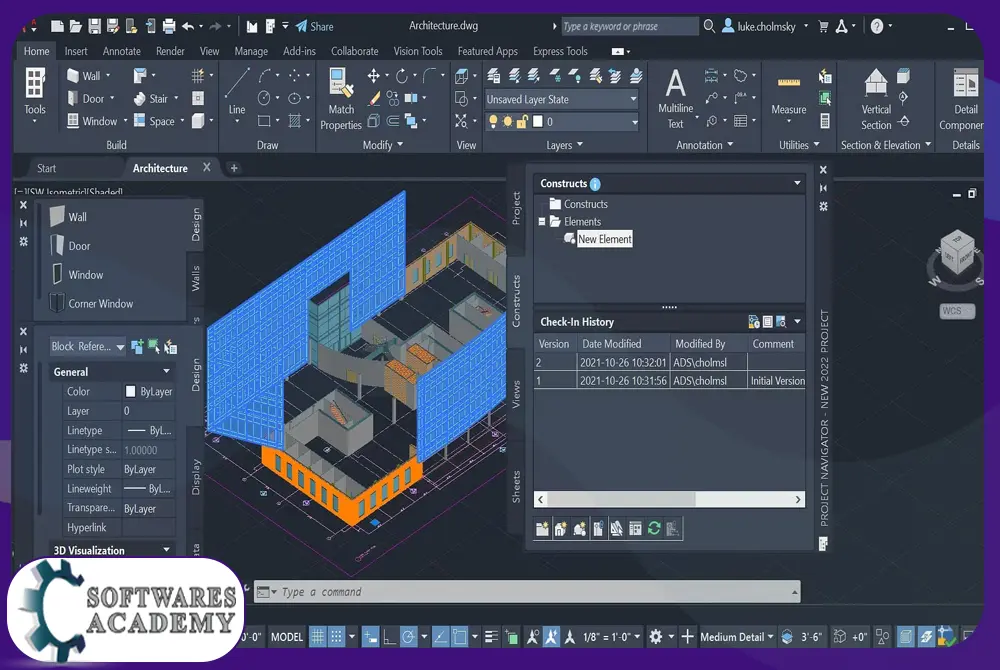The width and height of the screenshot is (1000, 670).
Task: Select the Corner Window palette tool
Action: point(92,303)
